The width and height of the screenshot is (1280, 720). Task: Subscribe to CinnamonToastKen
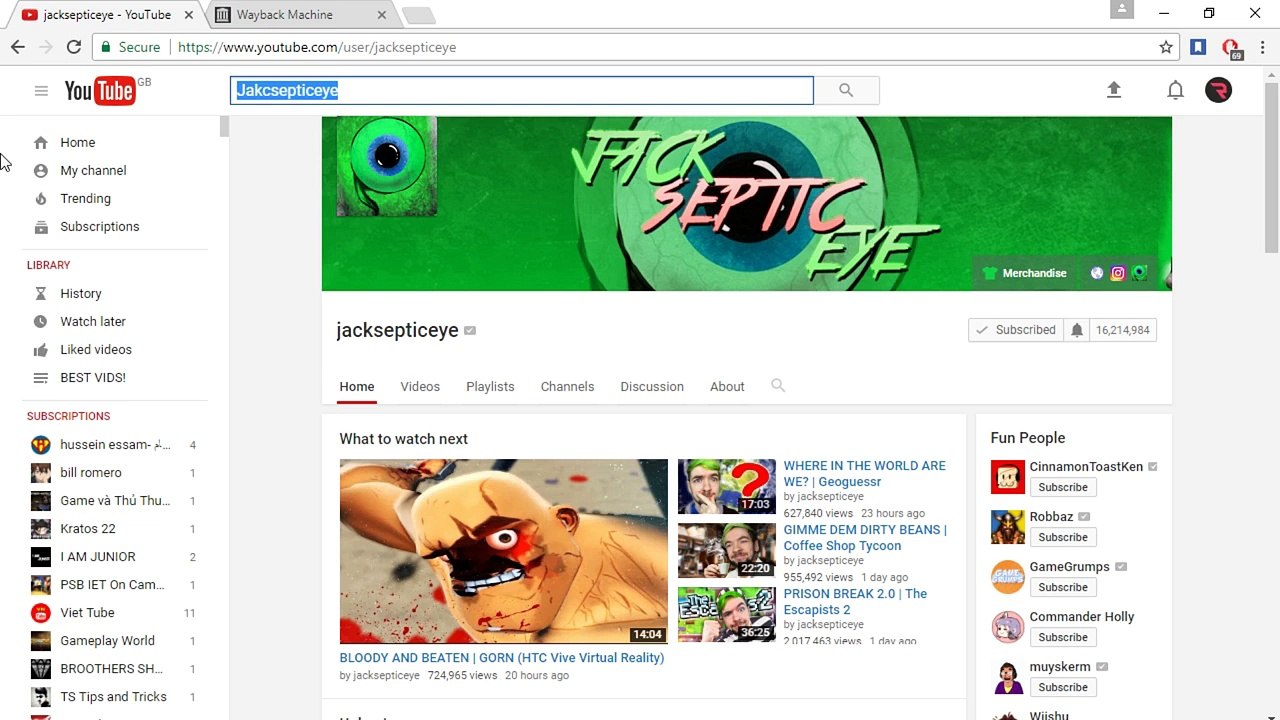point(1062,488)
